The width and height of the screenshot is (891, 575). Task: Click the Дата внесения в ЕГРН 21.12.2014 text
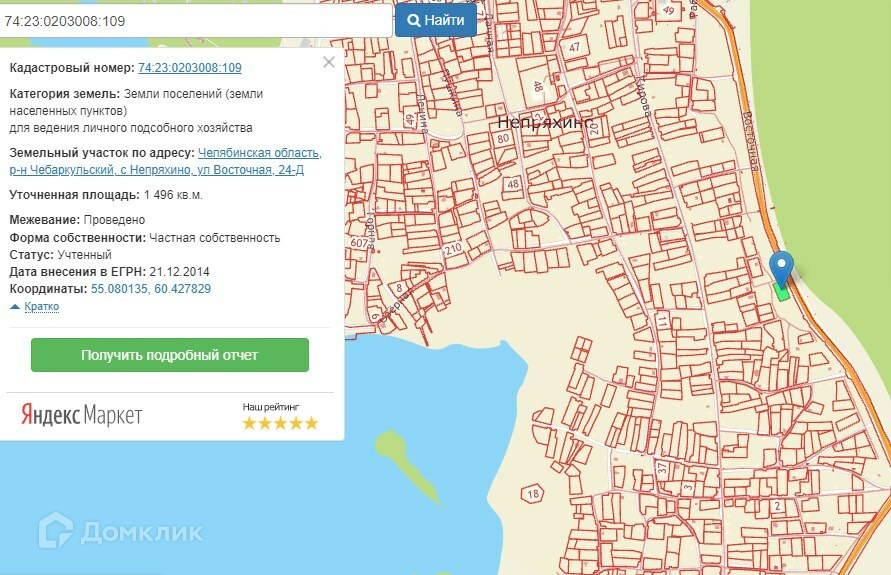[x=110, y=272]
